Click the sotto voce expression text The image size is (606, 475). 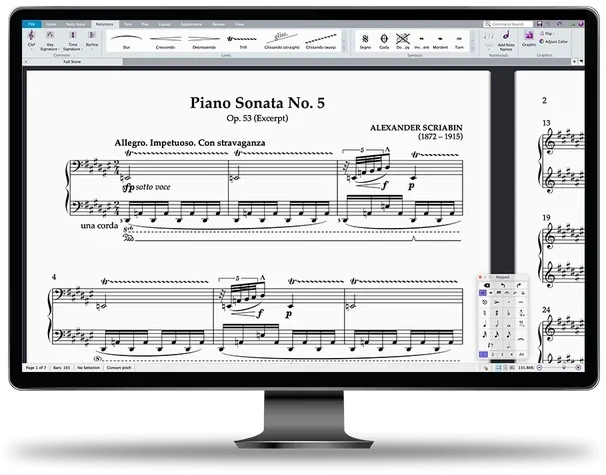pos(153,187)
